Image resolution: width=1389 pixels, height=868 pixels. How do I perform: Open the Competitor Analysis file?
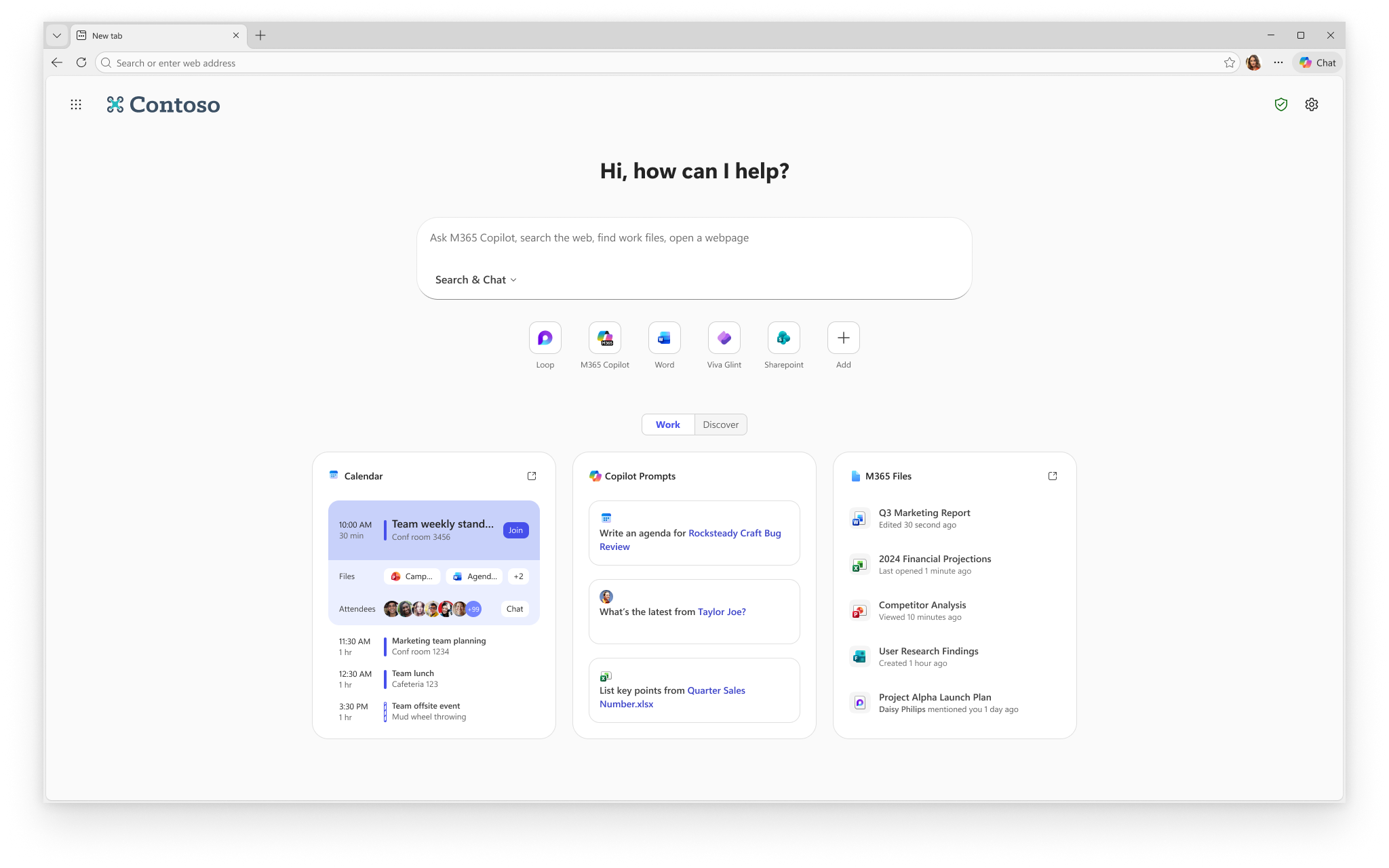pyautogui.click(x=955, y=610)
